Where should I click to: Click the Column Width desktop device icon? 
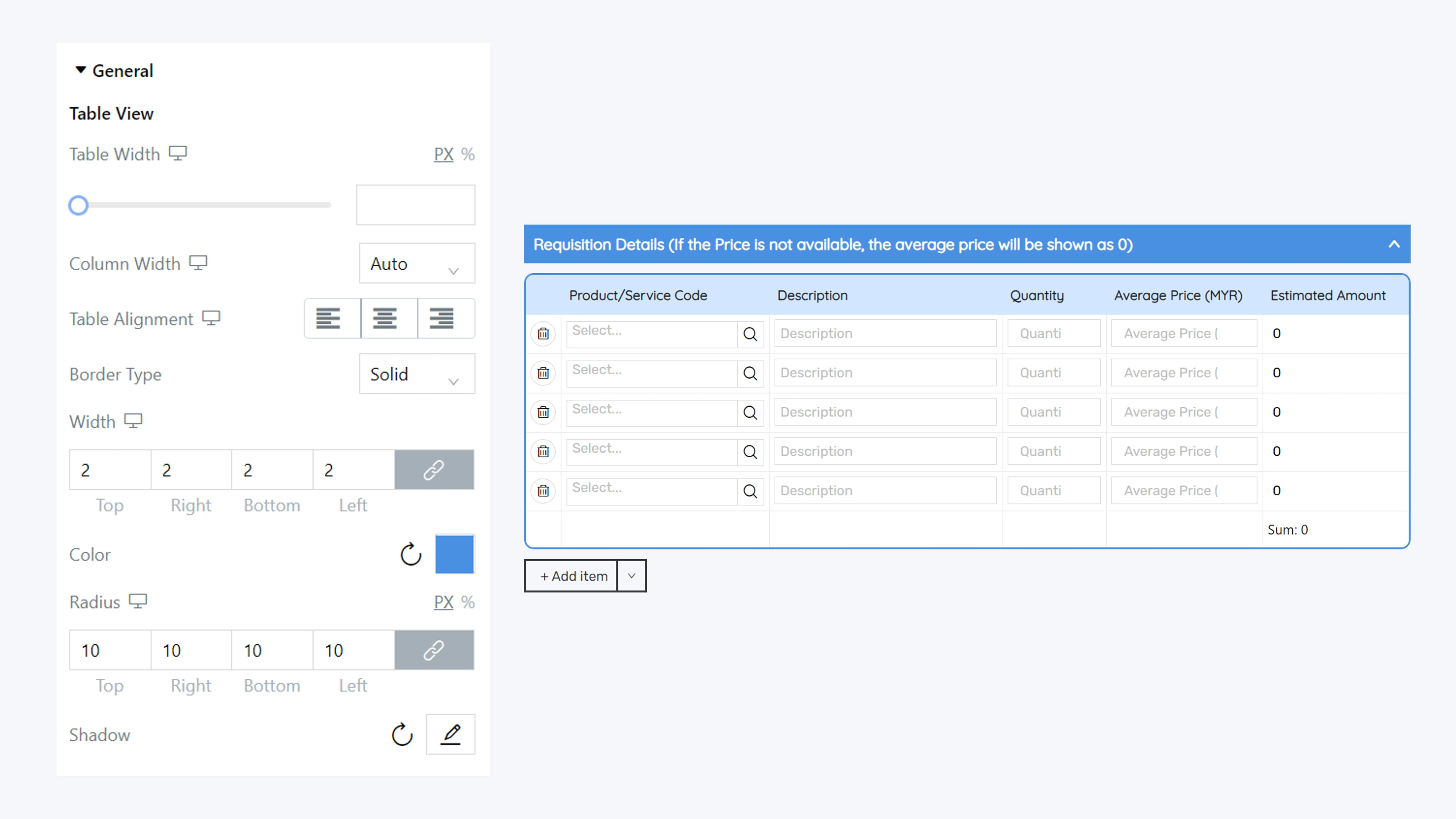tap(198, 263)
